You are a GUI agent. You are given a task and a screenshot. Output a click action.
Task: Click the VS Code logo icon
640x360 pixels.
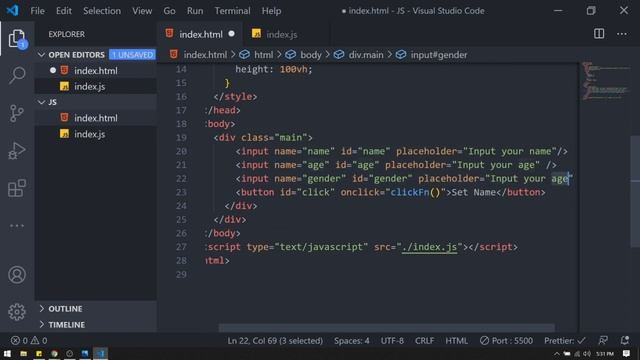click(12, 10)
